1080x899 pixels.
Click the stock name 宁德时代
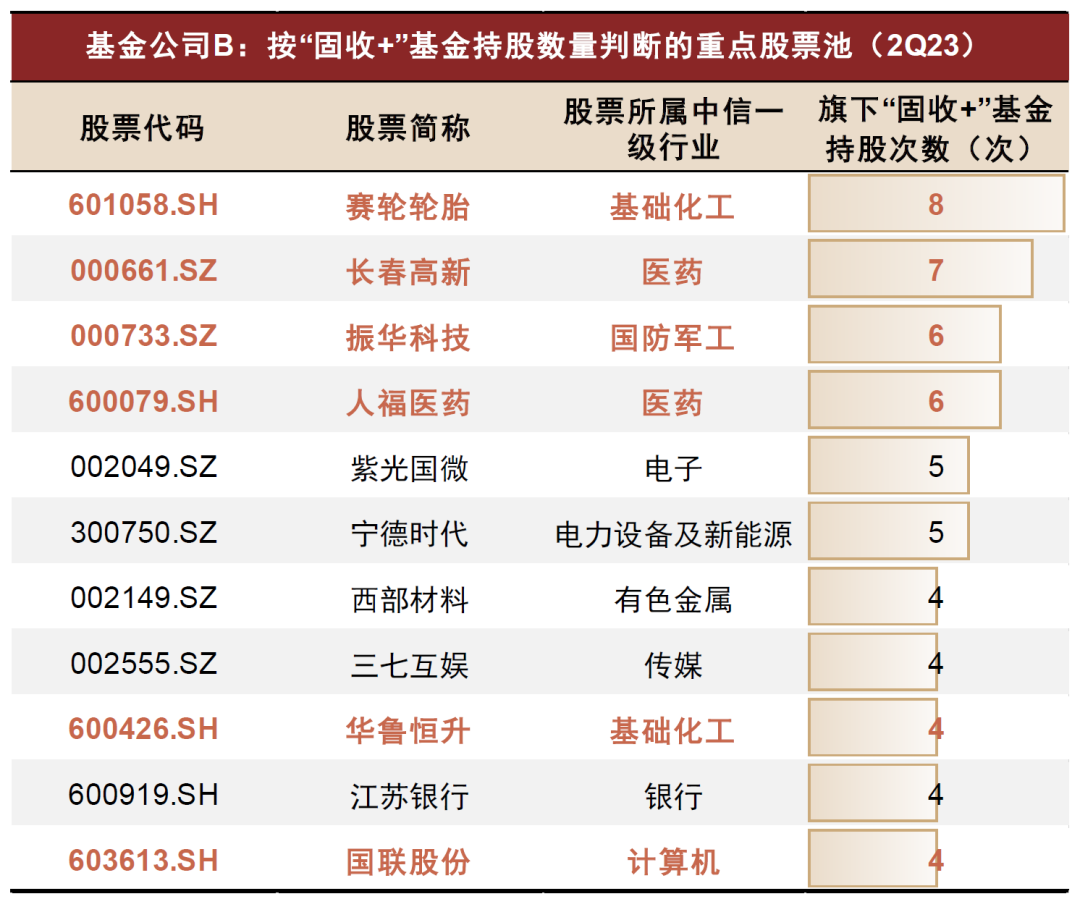409,534
